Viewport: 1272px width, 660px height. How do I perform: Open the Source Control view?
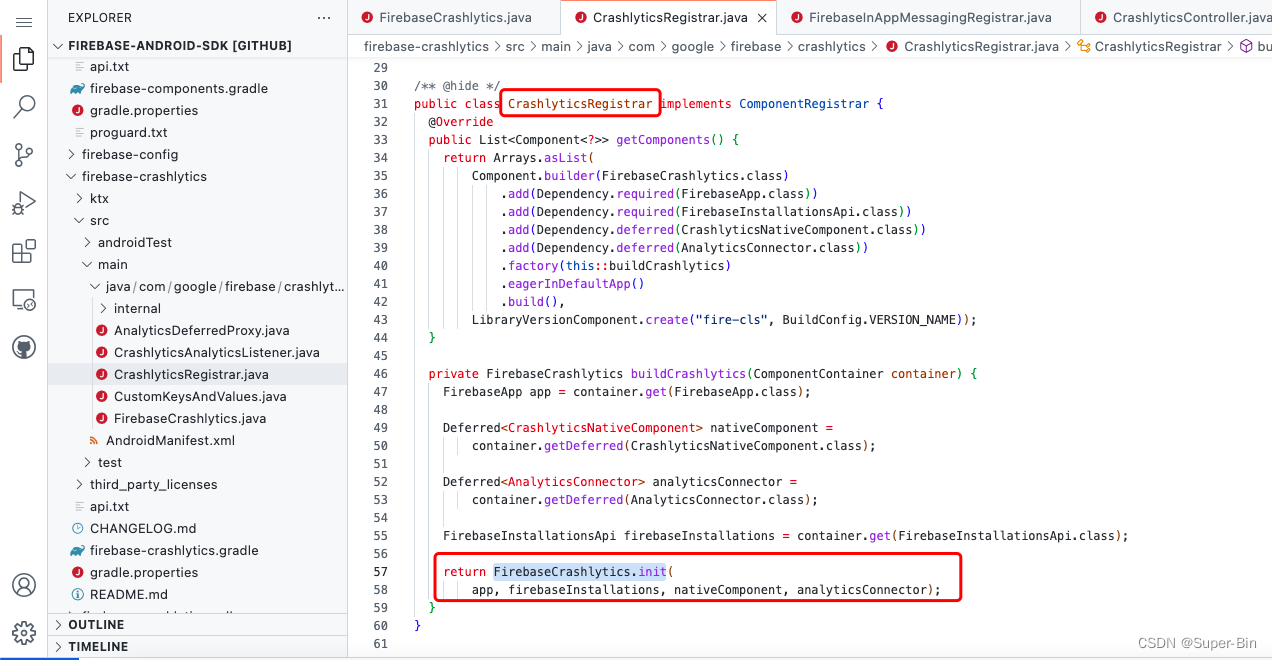pos(24,155)
